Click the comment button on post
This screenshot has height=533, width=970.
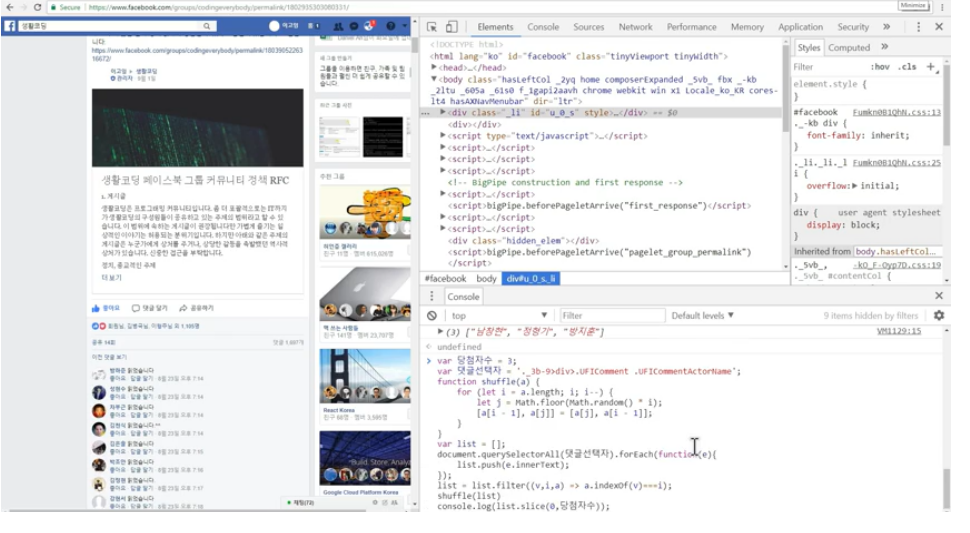[150, 308]
